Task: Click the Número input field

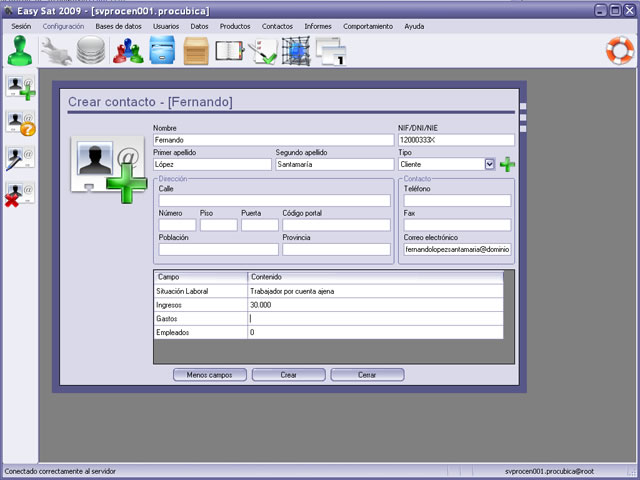Action: 178,225
